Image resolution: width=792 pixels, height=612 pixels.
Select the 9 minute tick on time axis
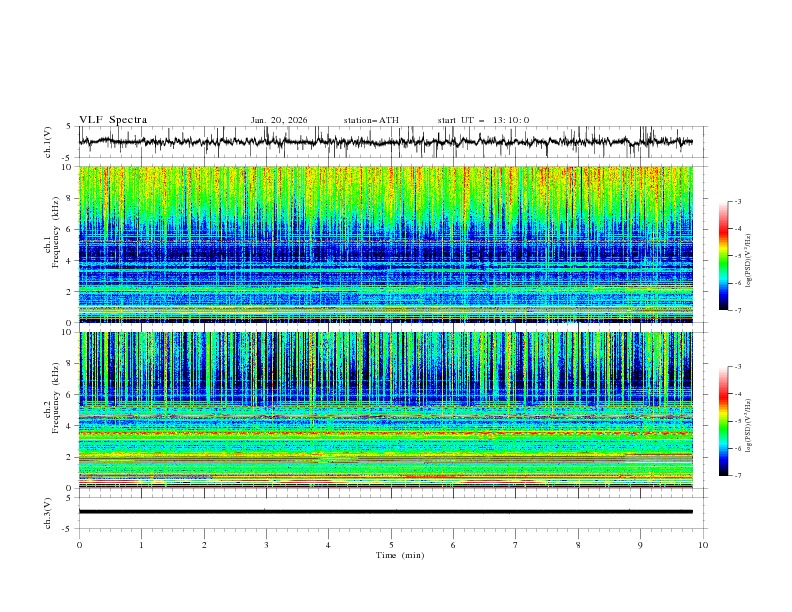(x=641, y=544)
